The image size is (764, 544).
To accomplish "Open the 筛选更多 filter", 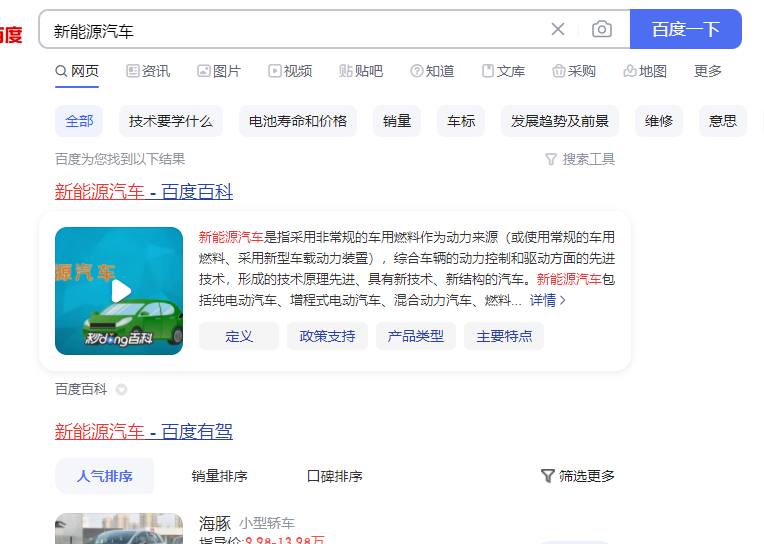I will pyautogui.click(x=578, y=476).
